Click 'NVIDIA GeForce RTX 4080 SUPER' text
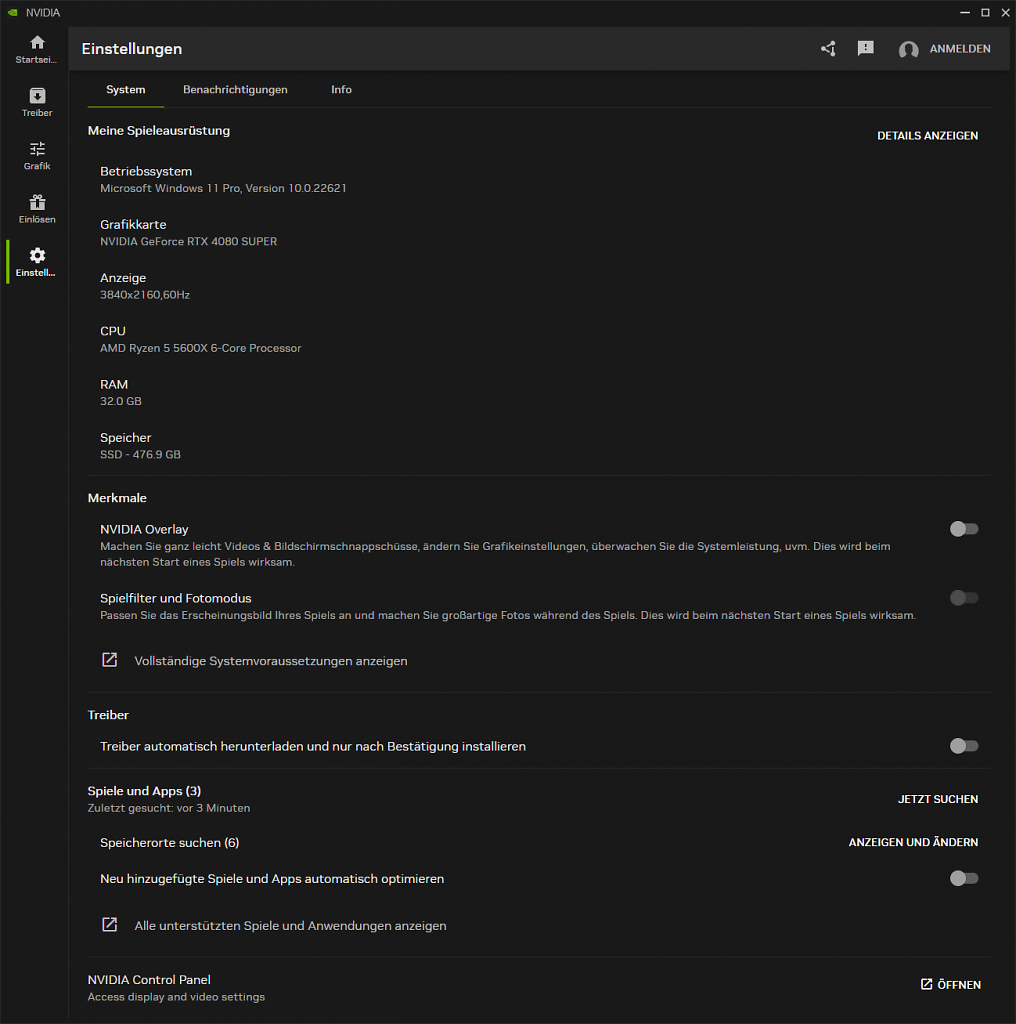This screenshot has height=1024, width=1016. 189,242
